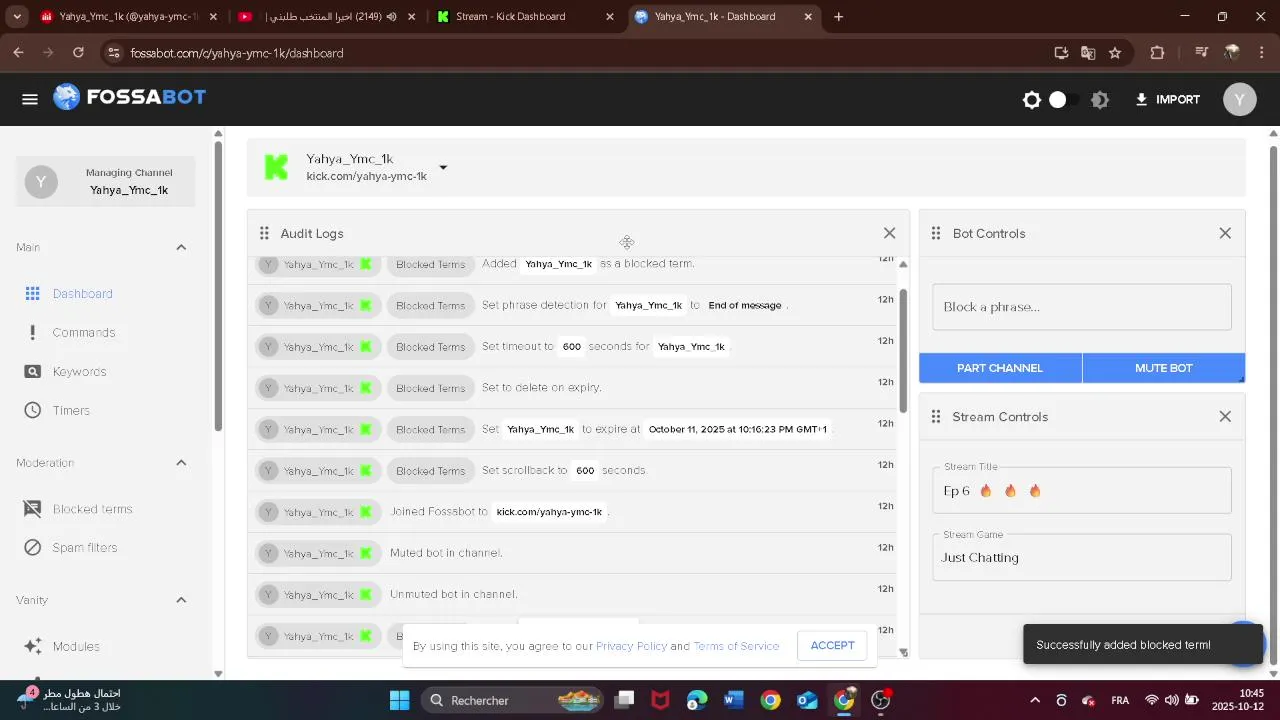The height and width of the screenshot is (720, 1280).
Task: Collapse the Vanity sidebar section
Action: (181, 600)
